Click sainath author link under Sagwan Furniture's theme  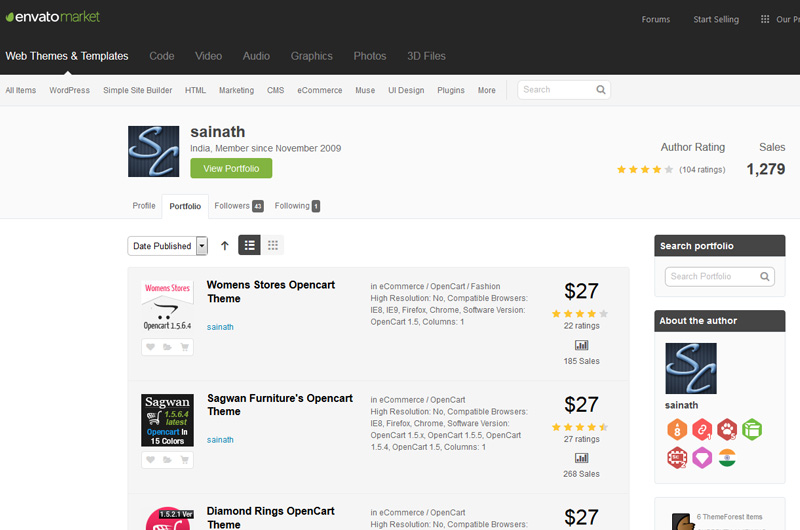tap(220, 440)
